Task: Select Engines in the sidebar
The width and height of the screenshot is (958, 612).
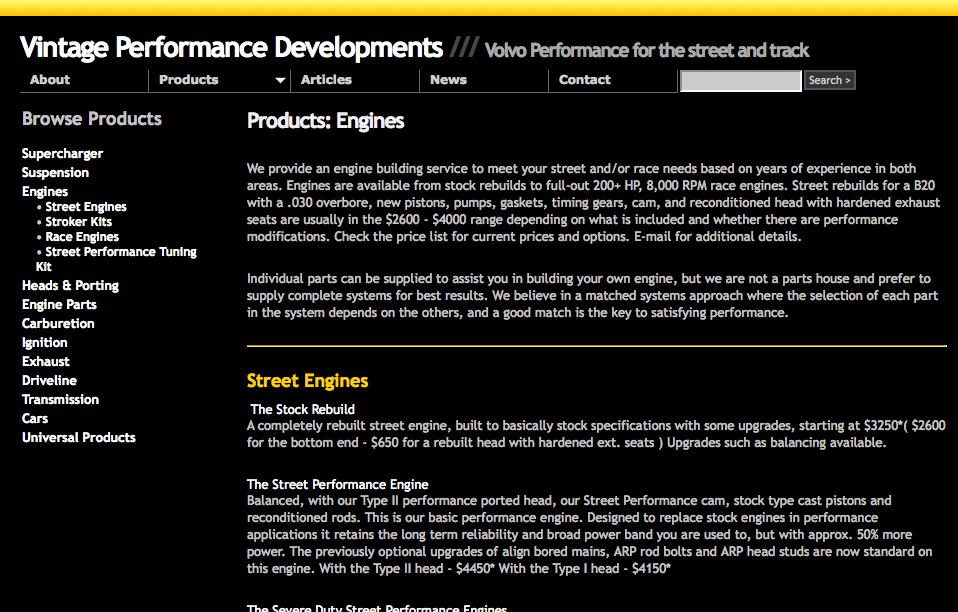Action: (x=45, y=192)
